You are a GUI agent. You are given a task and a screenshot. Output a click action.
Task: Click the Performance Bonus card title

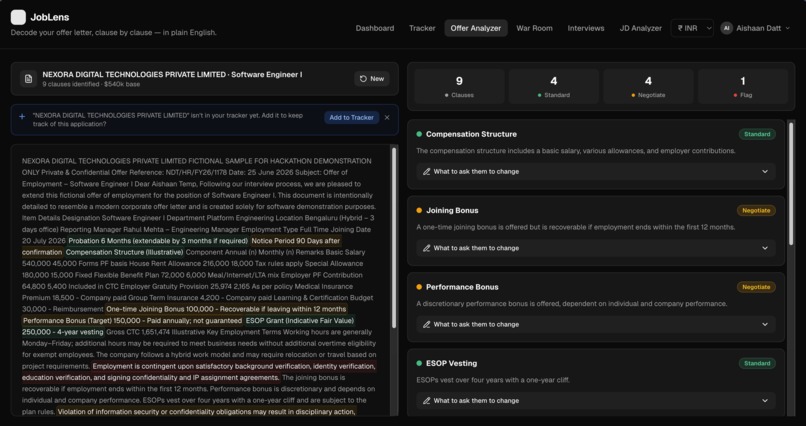pos(462,287)
